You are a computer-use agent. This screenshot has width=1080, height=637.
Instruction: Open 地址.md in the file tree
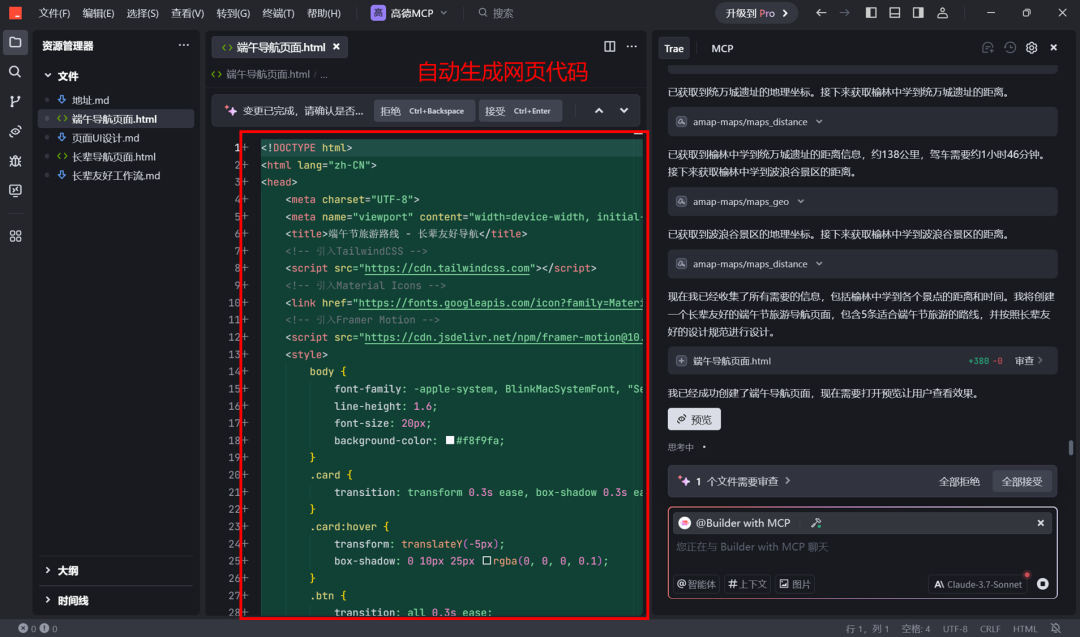click(x=90, y=101)
